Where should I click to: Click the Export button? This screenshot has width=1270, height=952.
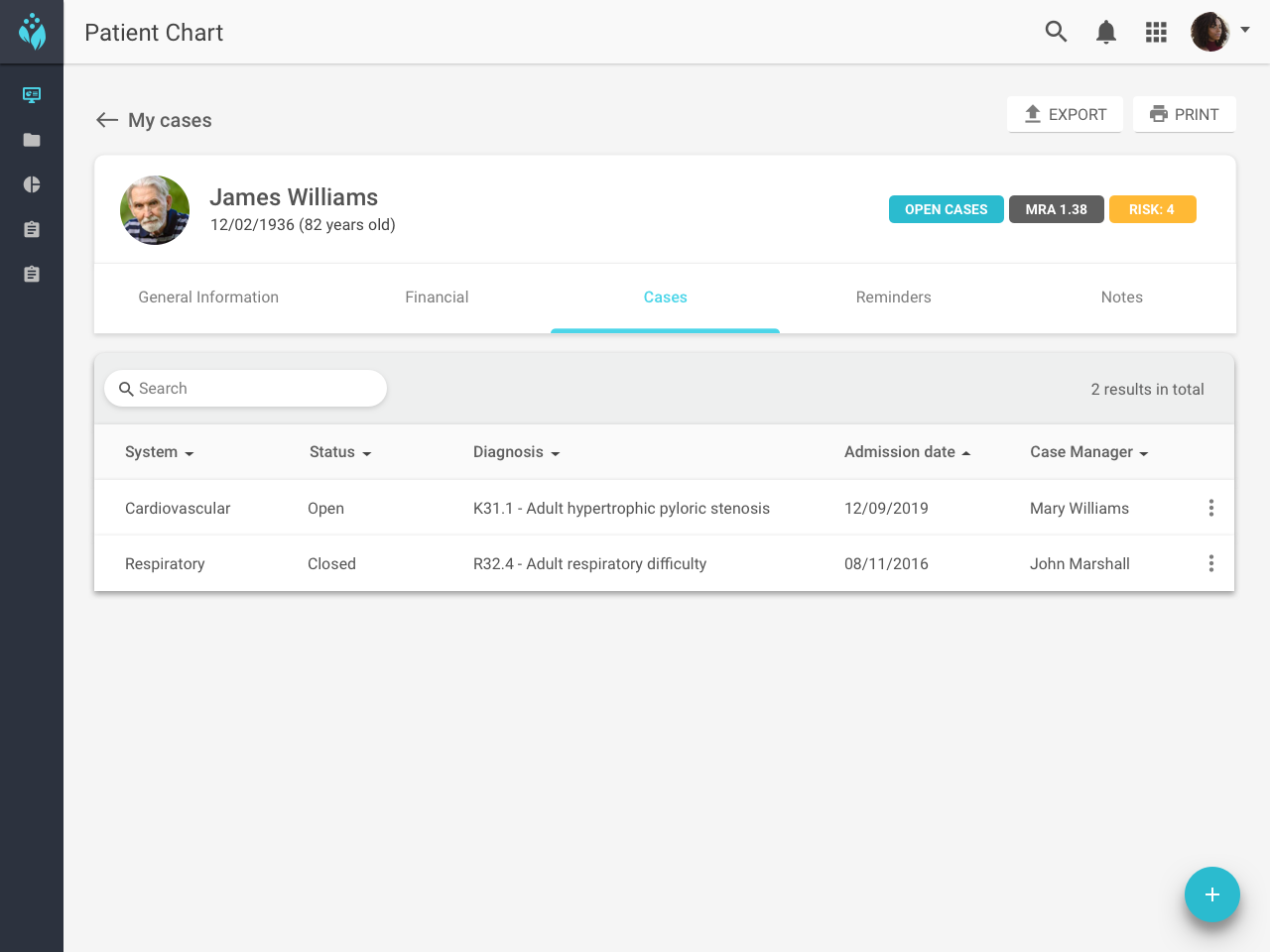pos(1065,114)
